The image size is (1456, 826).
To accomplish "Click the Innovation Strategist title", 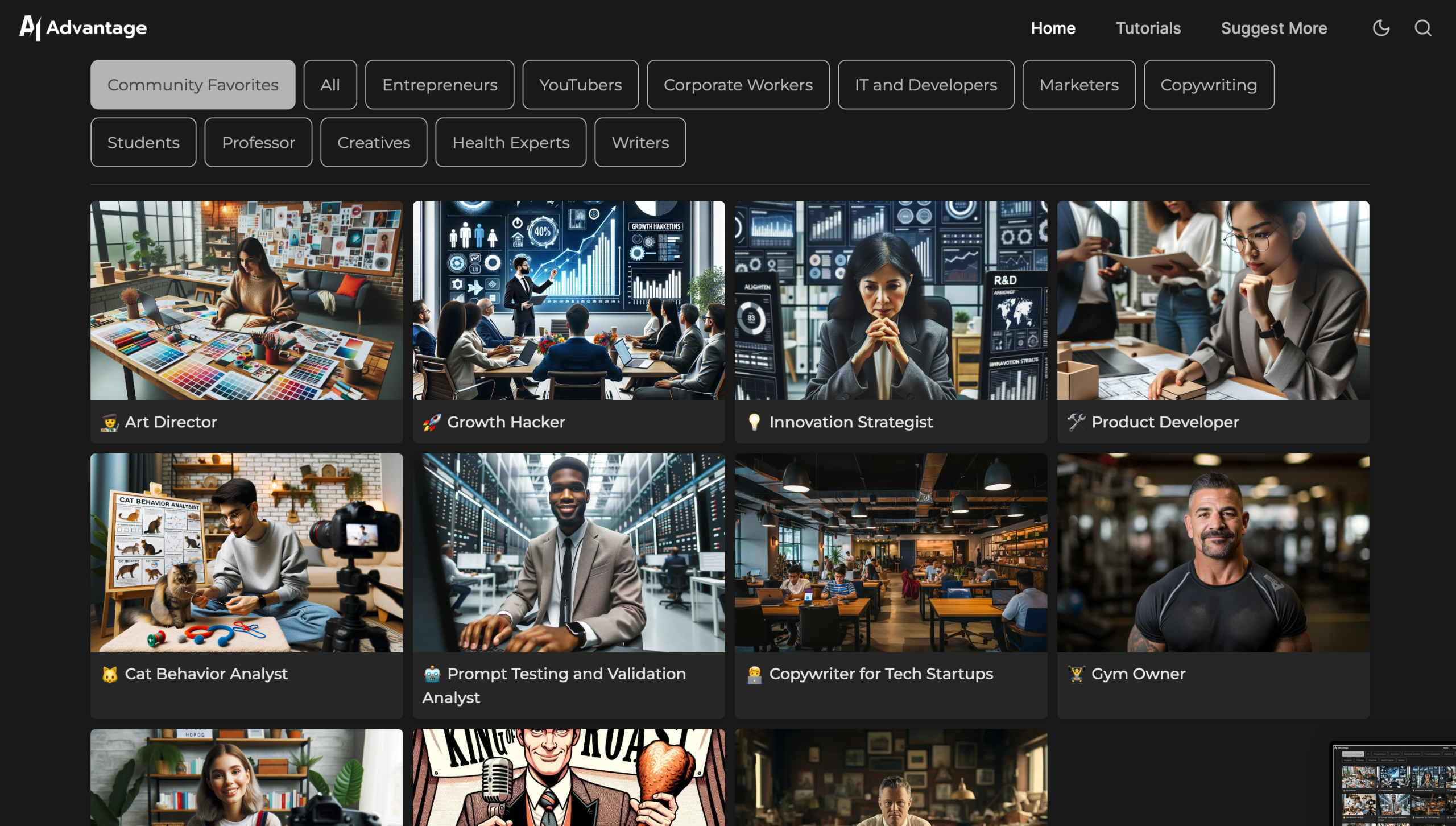I will (x=851, y=422).
